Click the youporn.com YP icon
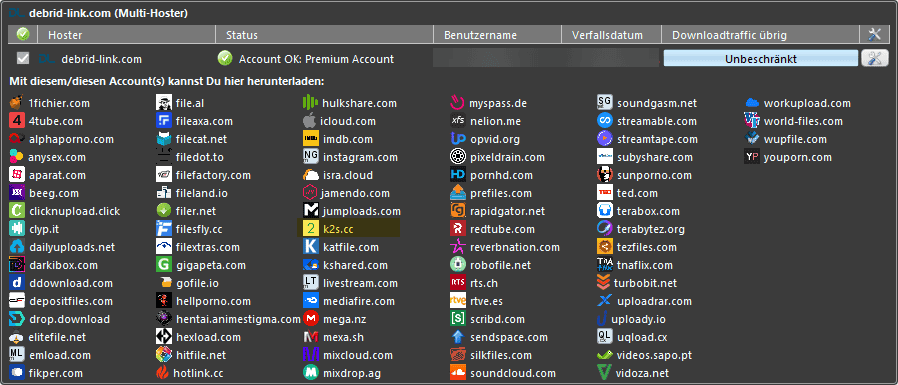The height and width of the screenshot is (385, 898). tap(752, 157)
